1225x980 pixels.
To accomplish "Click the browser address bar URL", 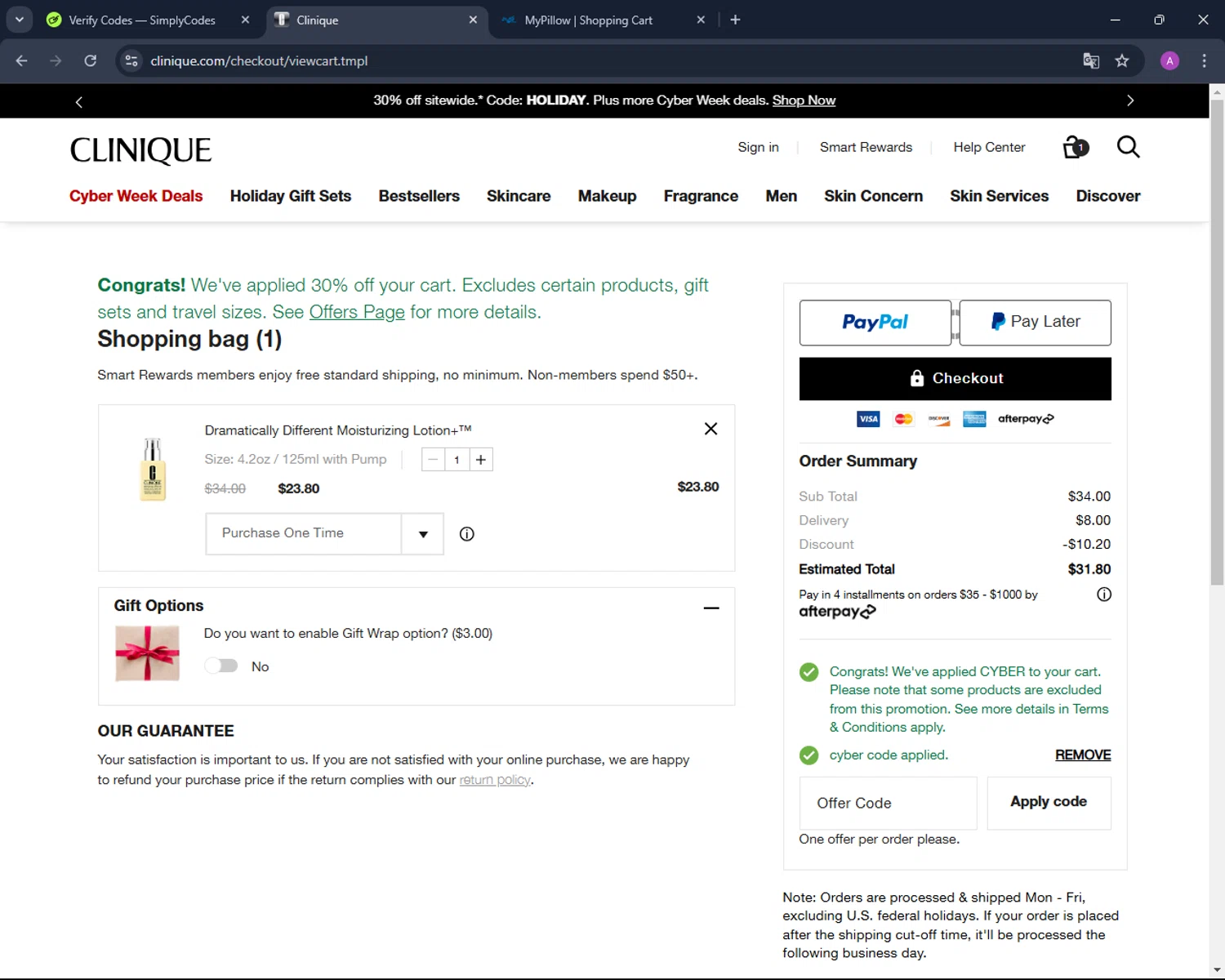I will (259, 60).
